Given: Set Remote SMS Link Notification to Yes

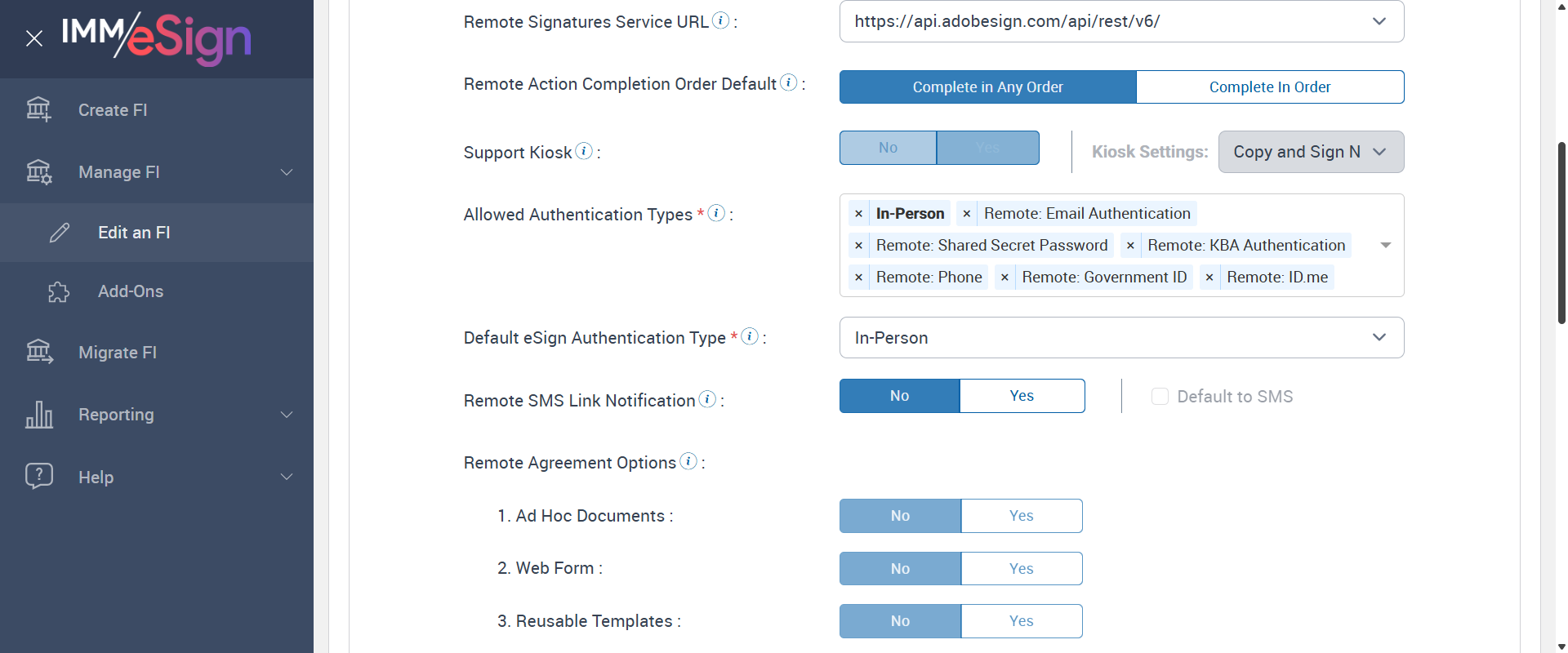Looking at the screenshot, I should click(x=1022, y=396).
